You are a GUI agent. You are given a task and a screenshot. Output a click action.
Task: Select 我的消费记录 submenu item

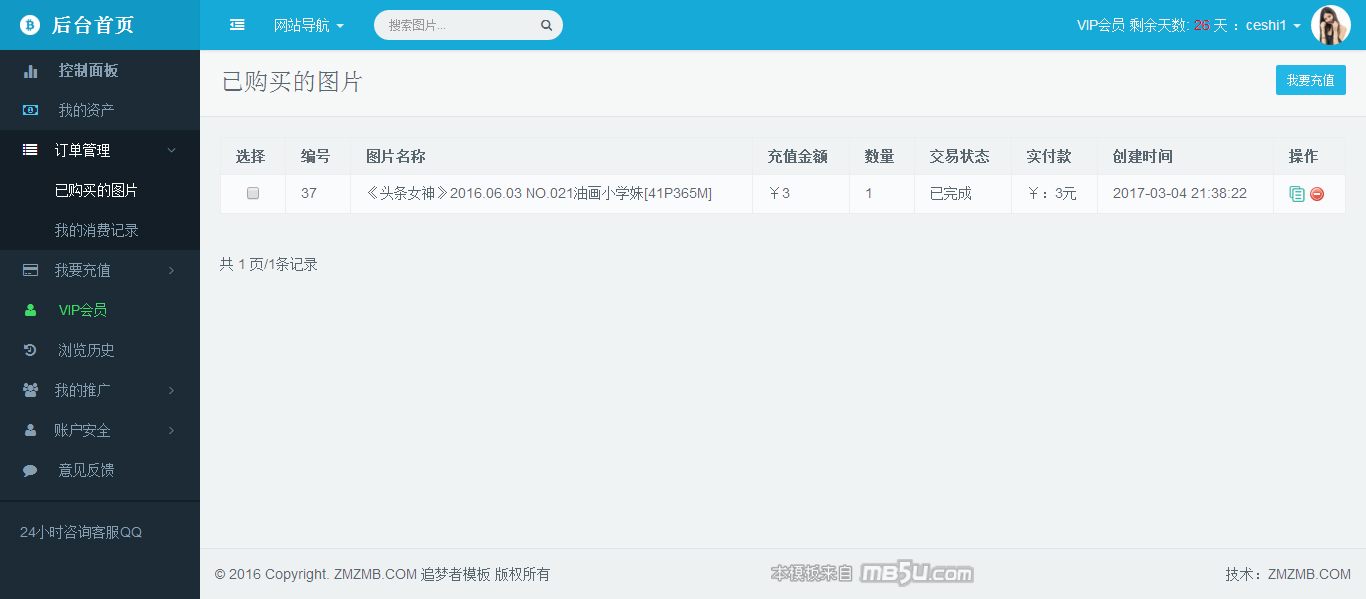[x=96, y=230]
